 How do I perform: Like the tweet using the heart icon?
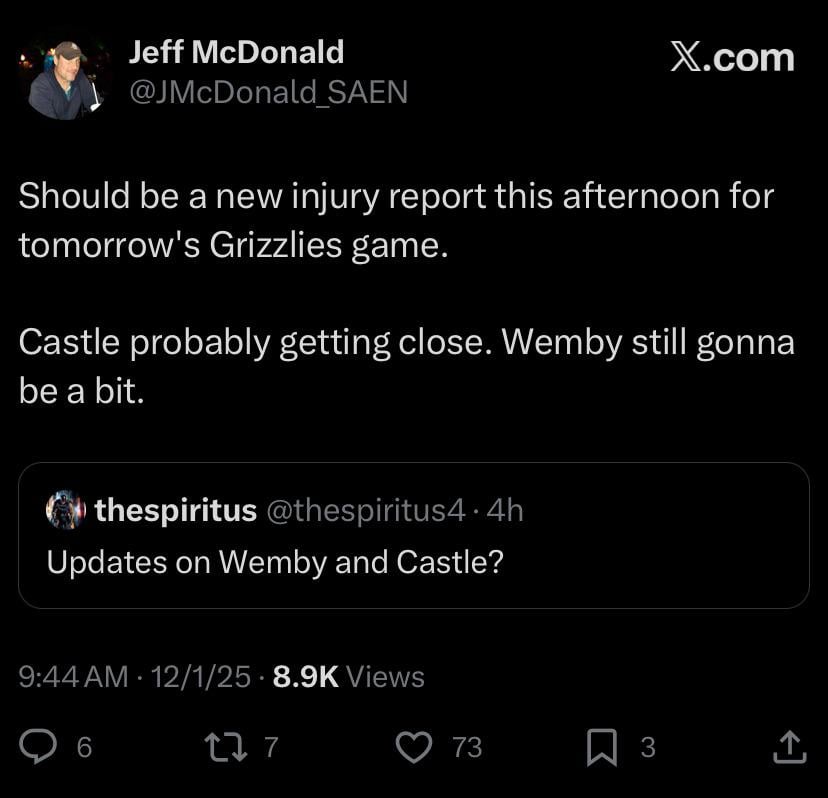pyautogui.click(x=414, y=746)
